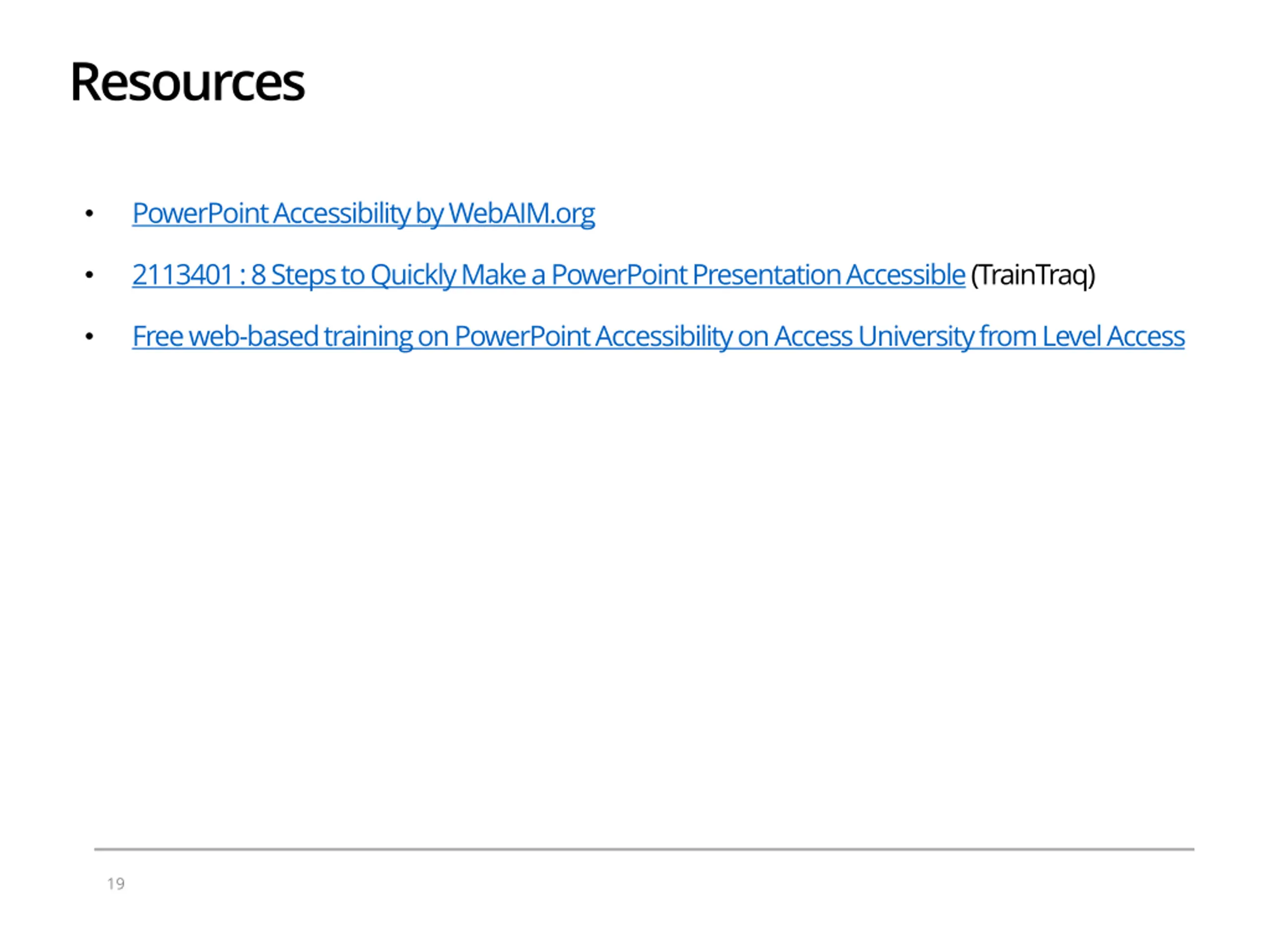Click the bullet before the Free web-based link

click(x=89, y=336)
